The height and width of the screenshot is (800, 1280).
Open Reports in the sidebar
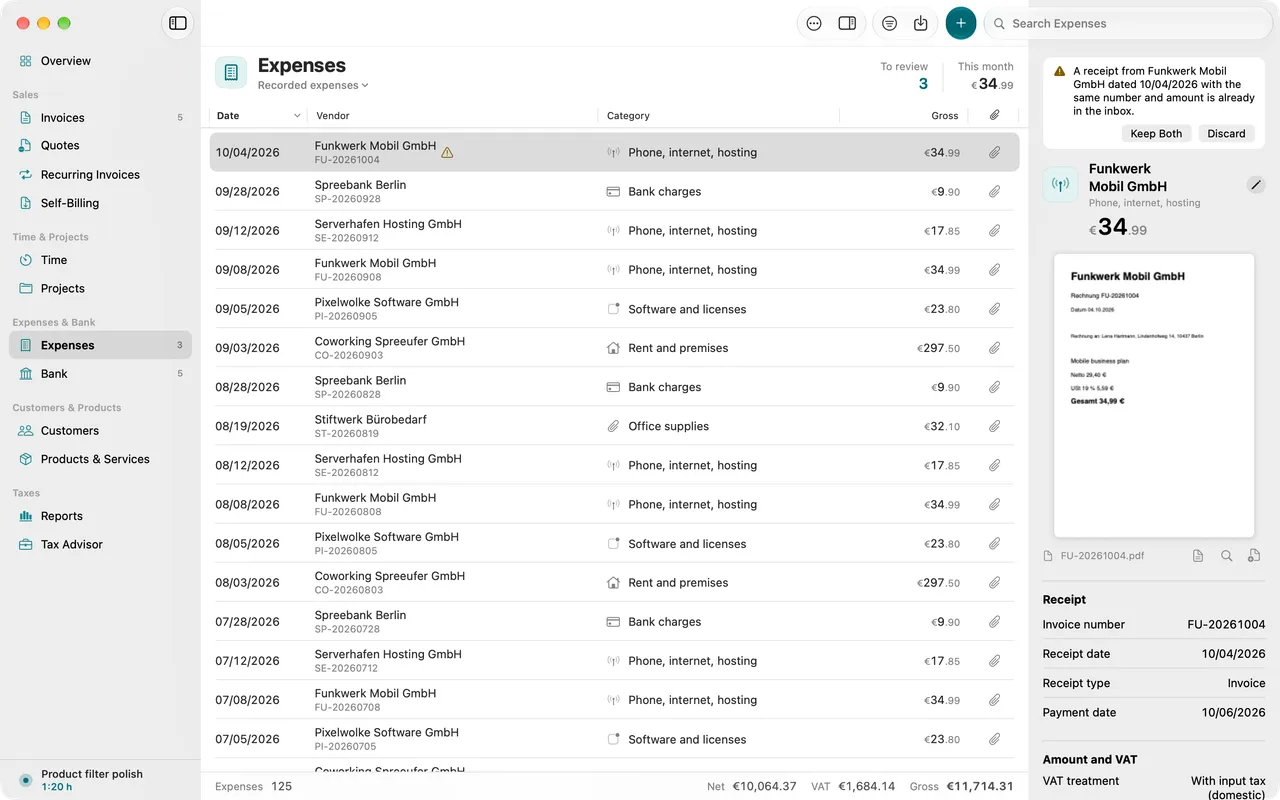pos(100,516)
